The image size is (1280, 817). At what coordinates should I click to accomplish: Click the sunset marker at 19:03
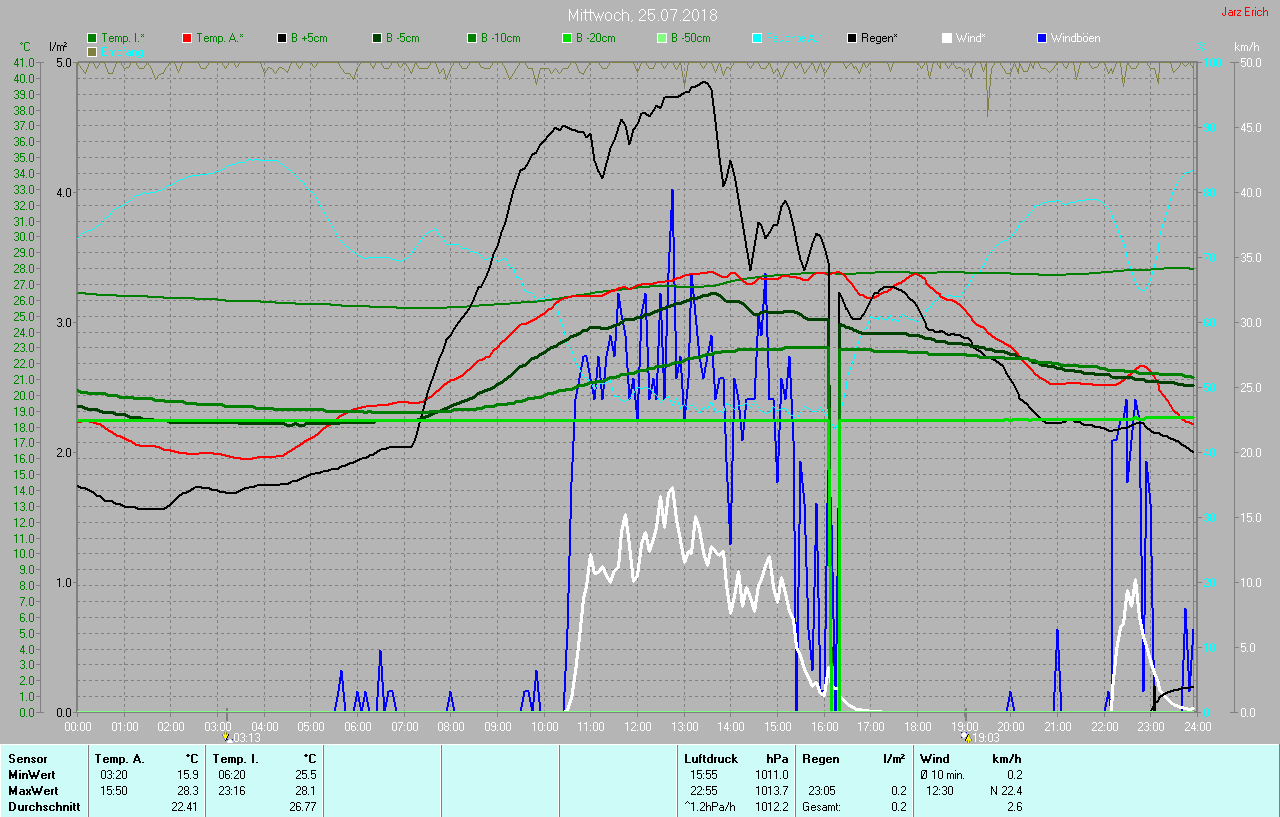pyautogui.click(x=966, y=737)
